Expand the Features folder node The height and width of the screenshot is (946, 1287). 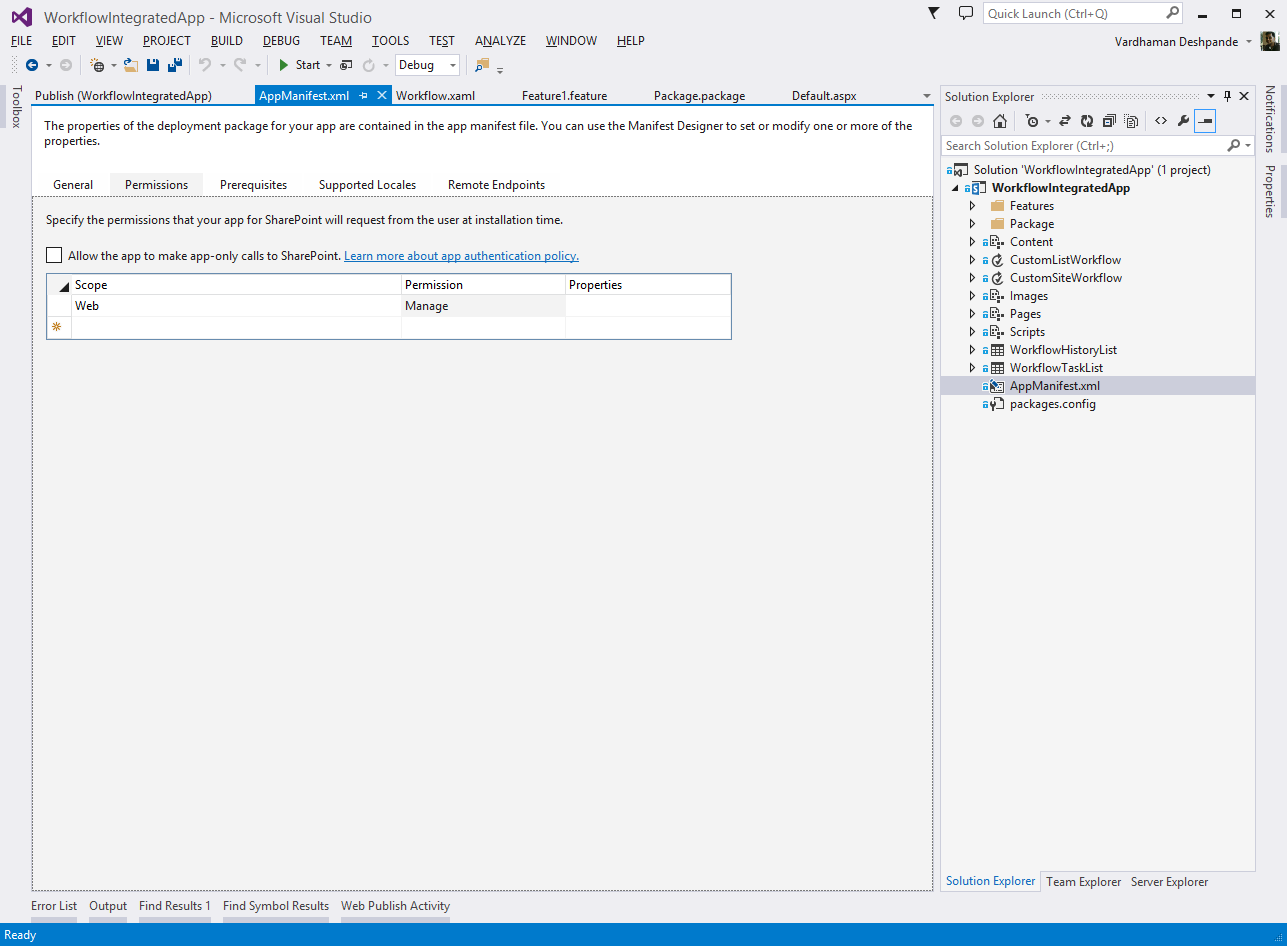tap(972, 206)
